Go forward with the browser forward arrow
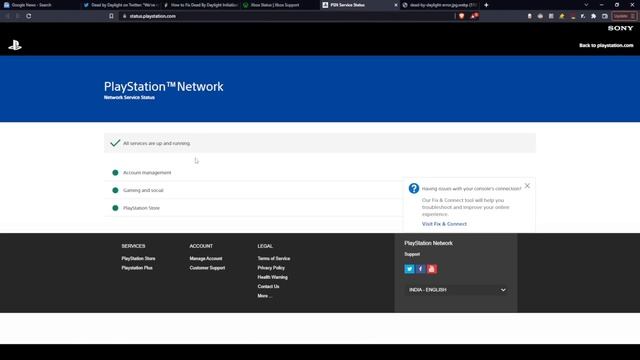 pos(18,16)
